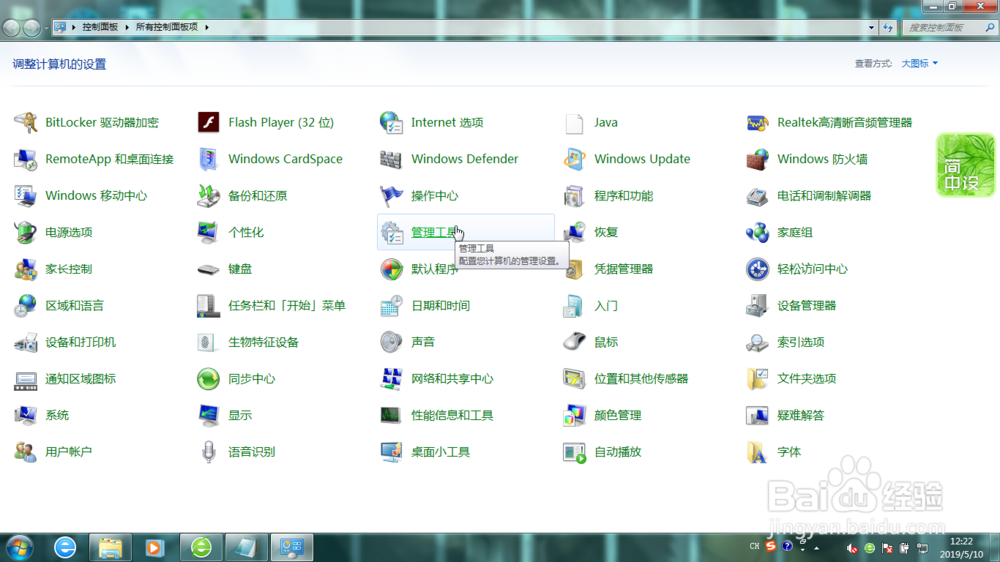
Task: Click the 恢复 link text
Action: [x=606, y=232]
